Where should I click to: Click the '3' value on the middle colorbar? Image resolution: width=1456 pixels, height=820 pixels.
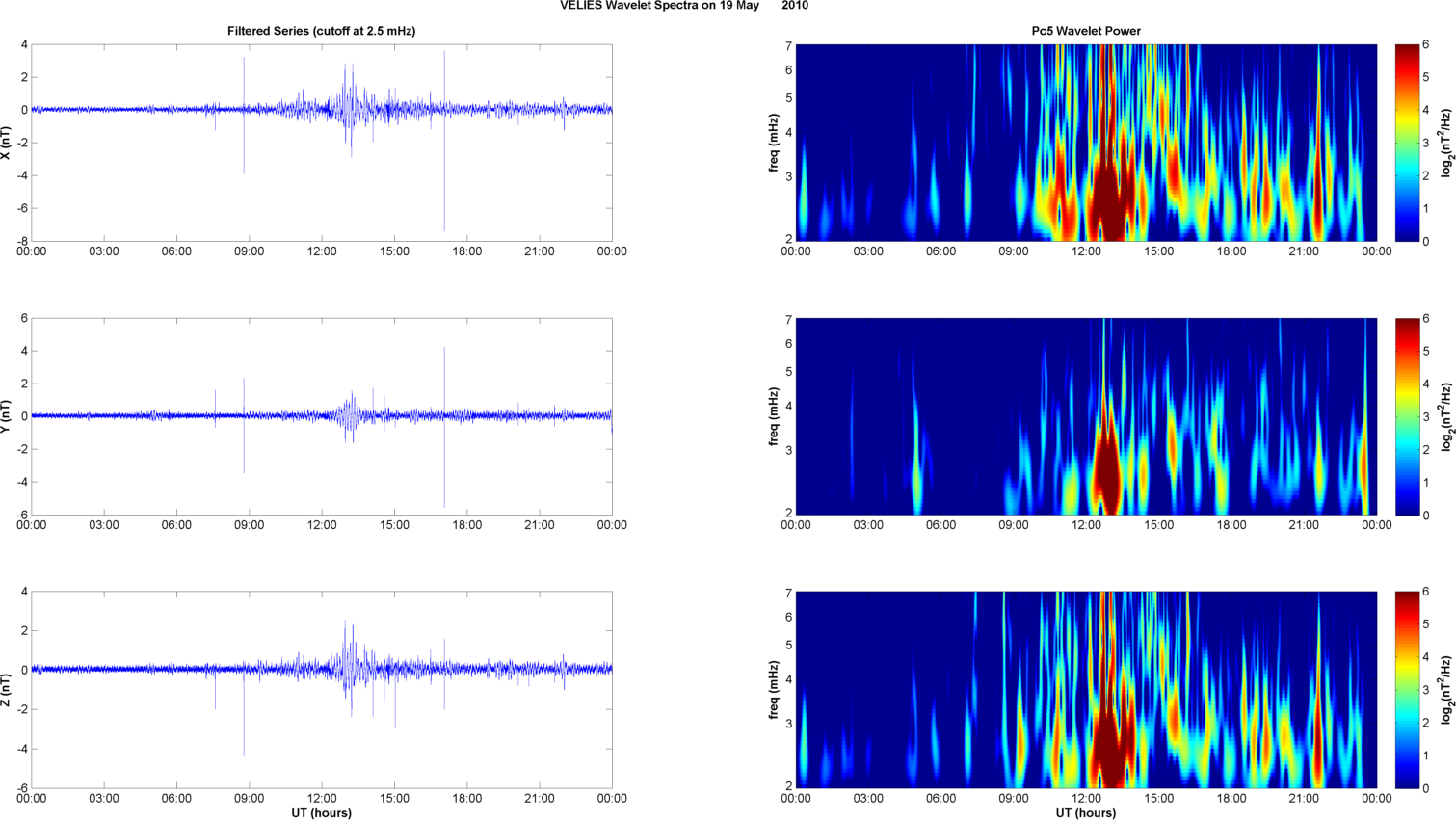point(1427,417)
